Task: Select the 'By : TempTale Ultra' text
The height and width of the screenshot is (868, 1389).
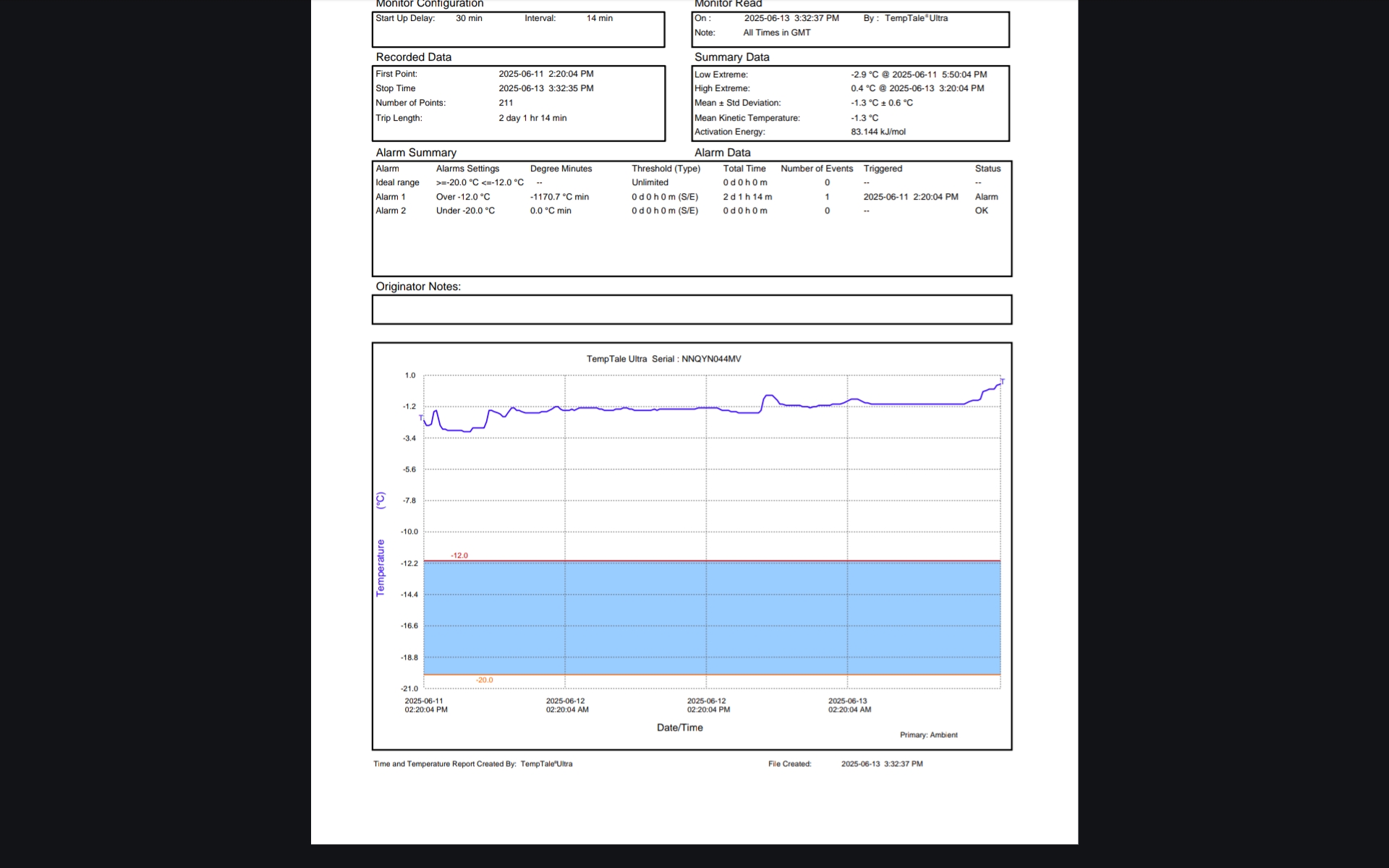Action: tap(905, 18)
